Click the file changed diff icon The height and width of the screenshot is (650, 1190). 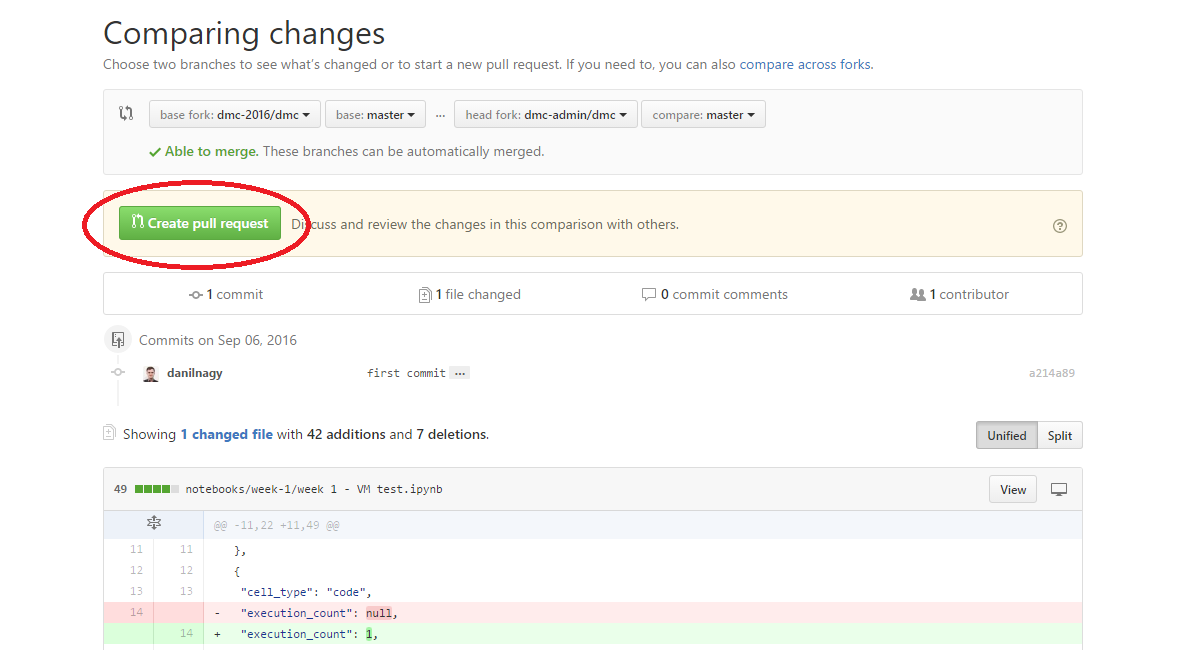[x=425, y=295]
